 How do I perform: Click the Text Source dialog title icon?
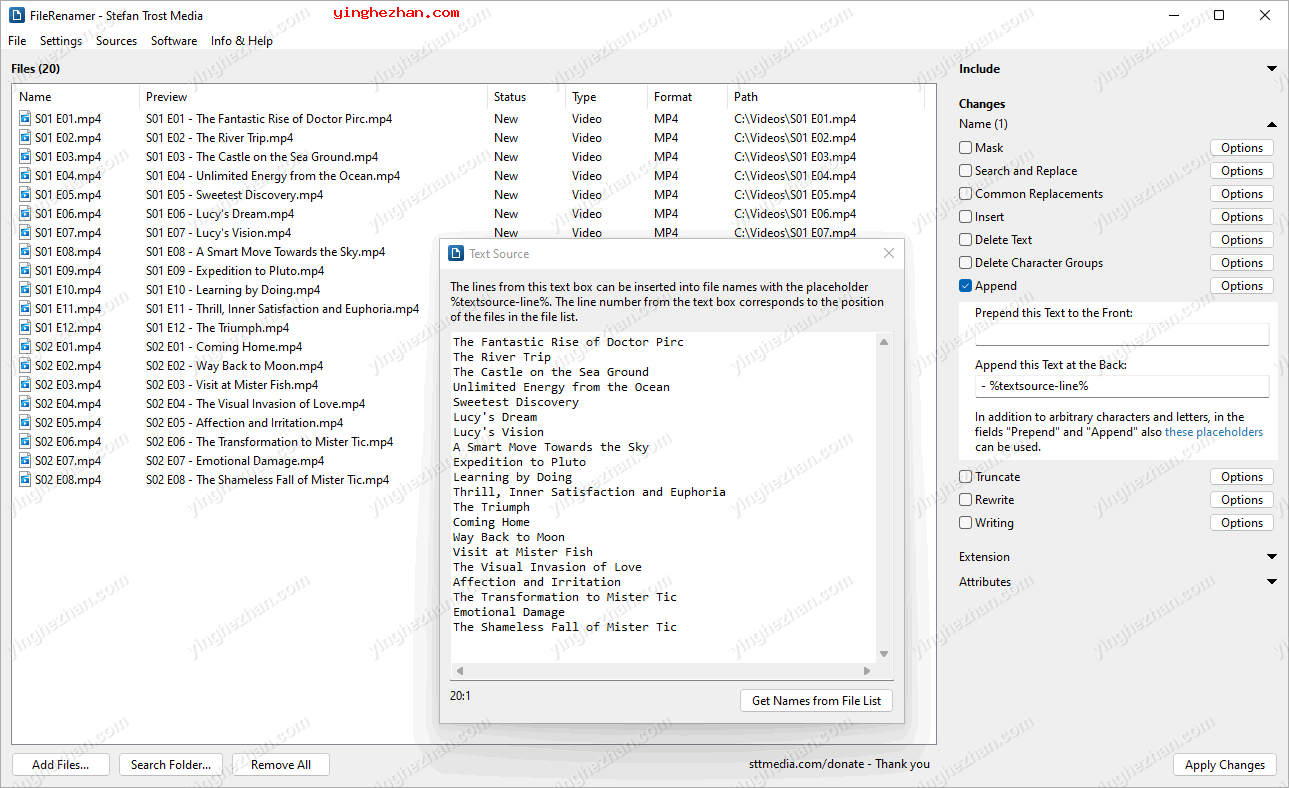click(456, 254)
